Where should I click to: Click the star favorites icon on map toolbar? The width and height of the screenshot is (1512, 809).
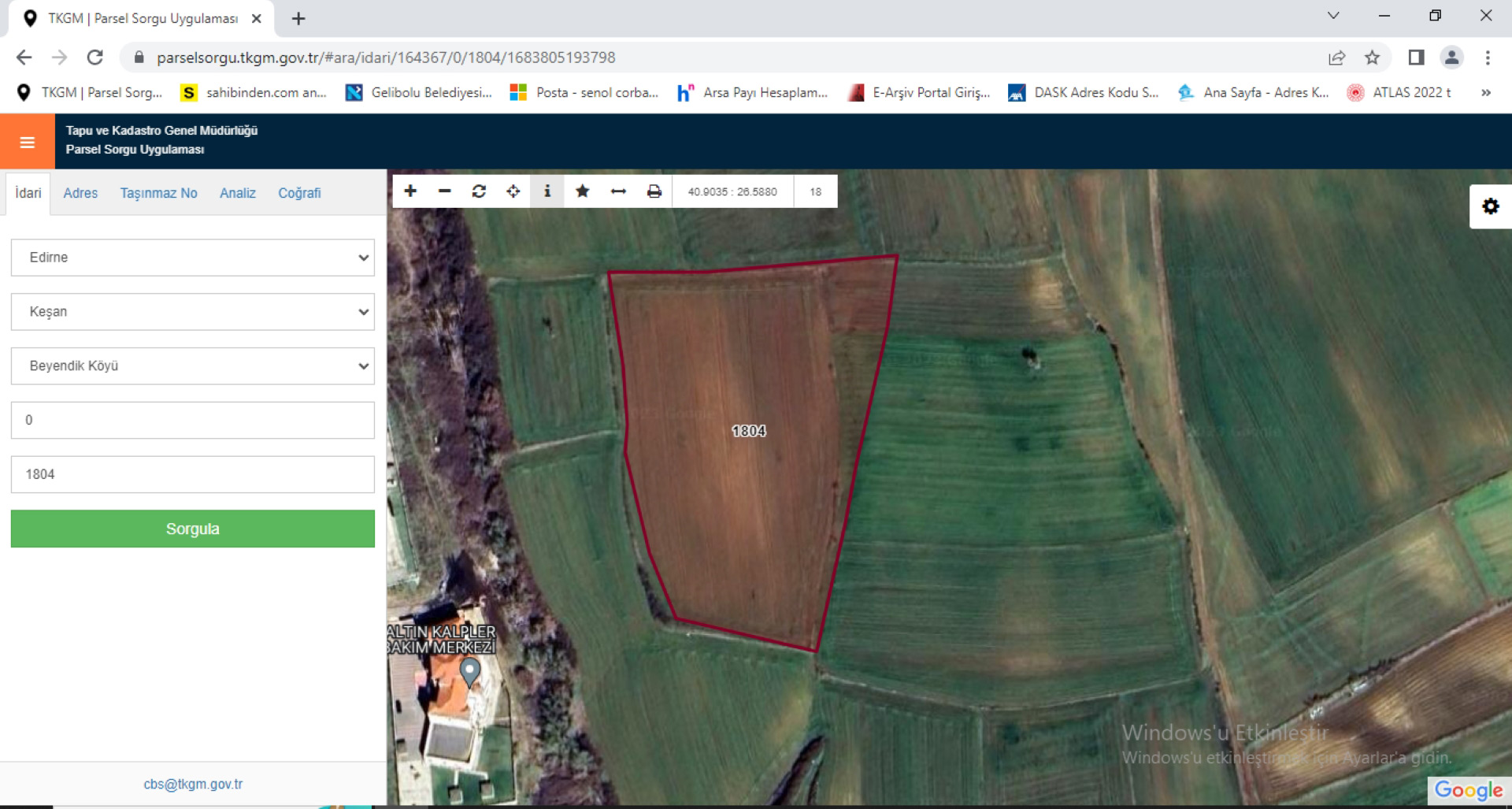[x=583, y=191]
